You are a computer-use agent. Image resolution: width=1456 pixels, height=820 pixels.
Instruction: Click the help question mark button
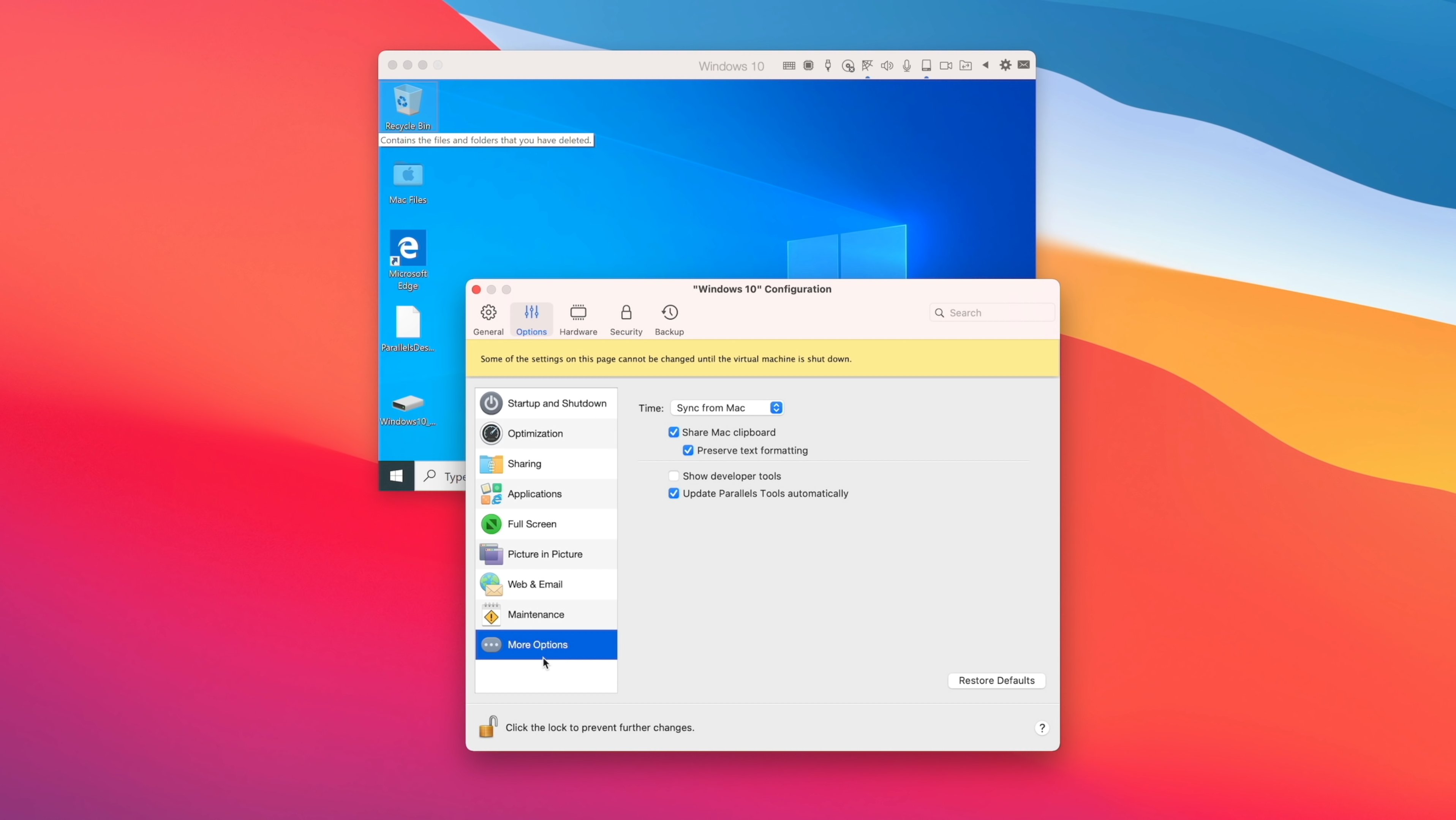click(1042, 728)
